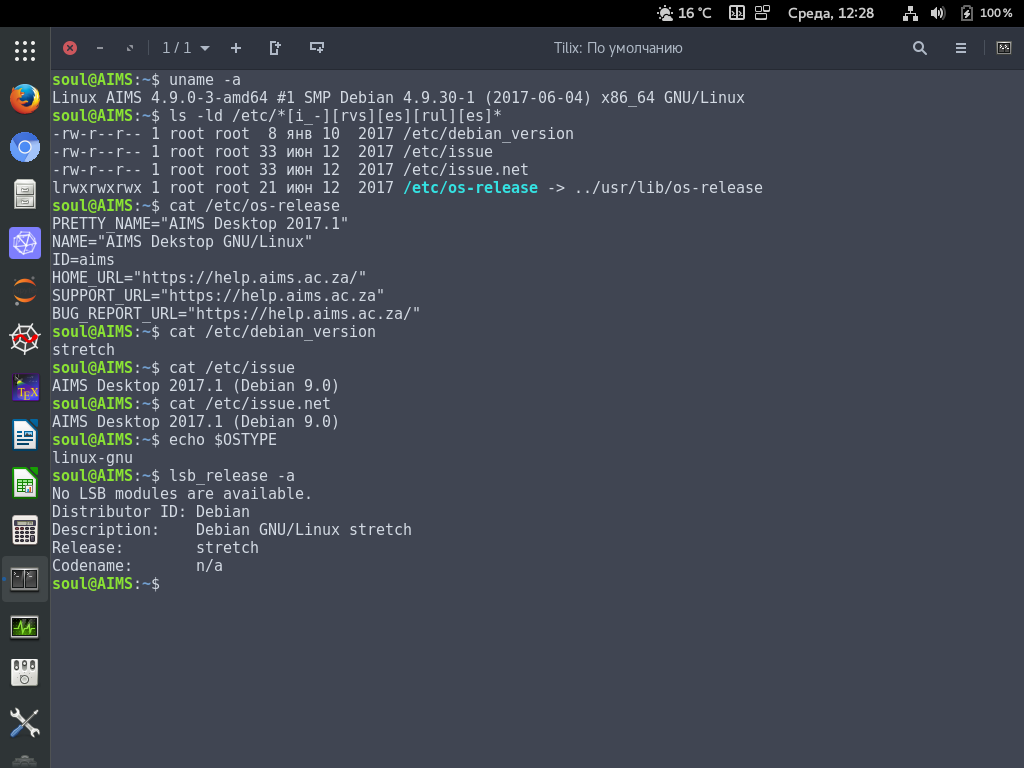Click the panel indicator icon after temperature

pos(737,13)
